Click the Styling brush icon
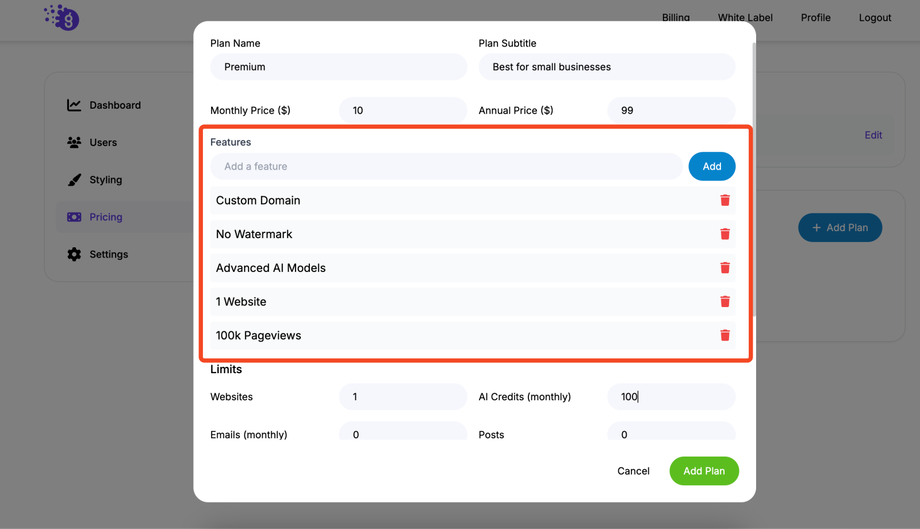The width and height of the screenshot is (920, 529). pyautogui.click(x=74, y=180)
